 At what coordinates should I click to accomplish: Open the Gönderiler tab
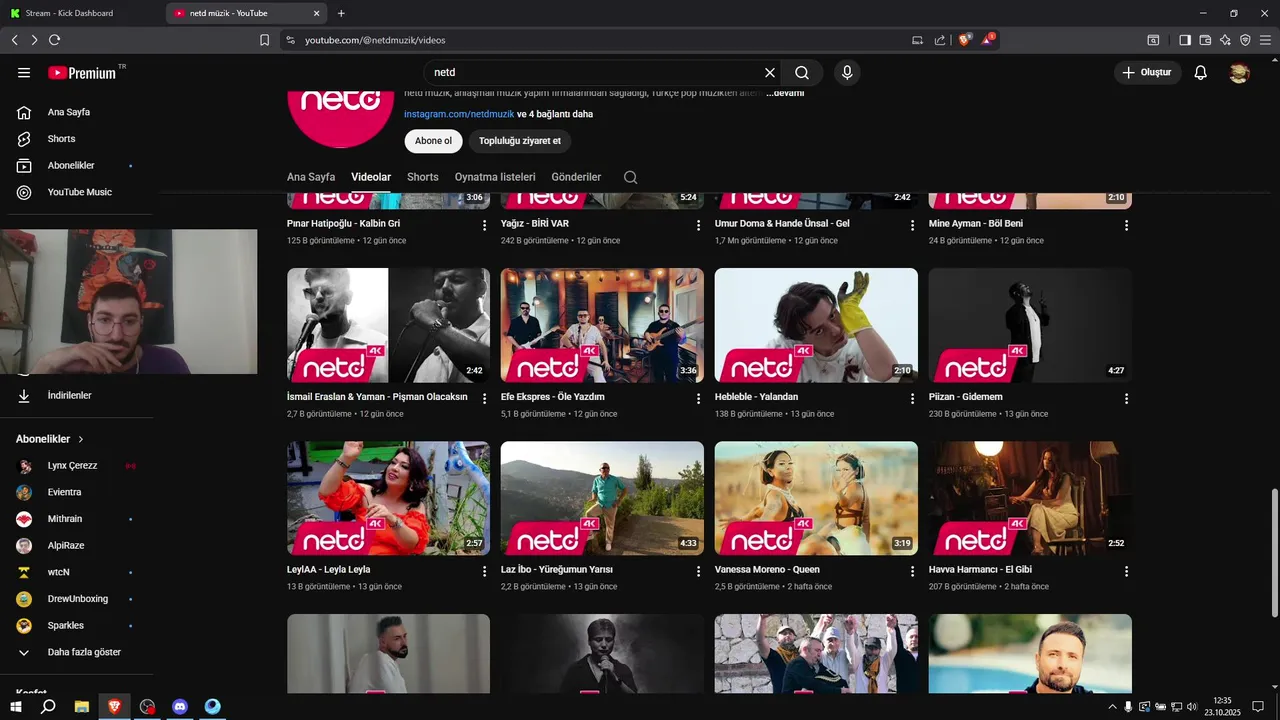[x=576, y=177]
